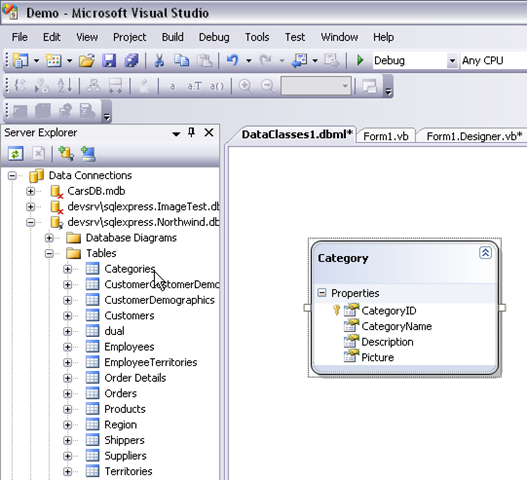Open the Debug menu

point(214,37)
